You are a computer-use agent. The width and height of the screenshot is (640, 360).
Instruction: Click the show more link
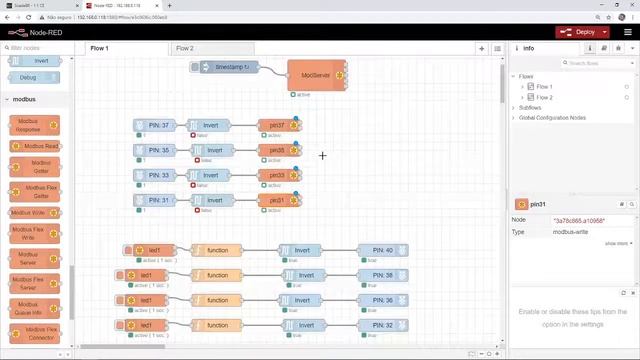pyautogui.click(x=618, y=244)
